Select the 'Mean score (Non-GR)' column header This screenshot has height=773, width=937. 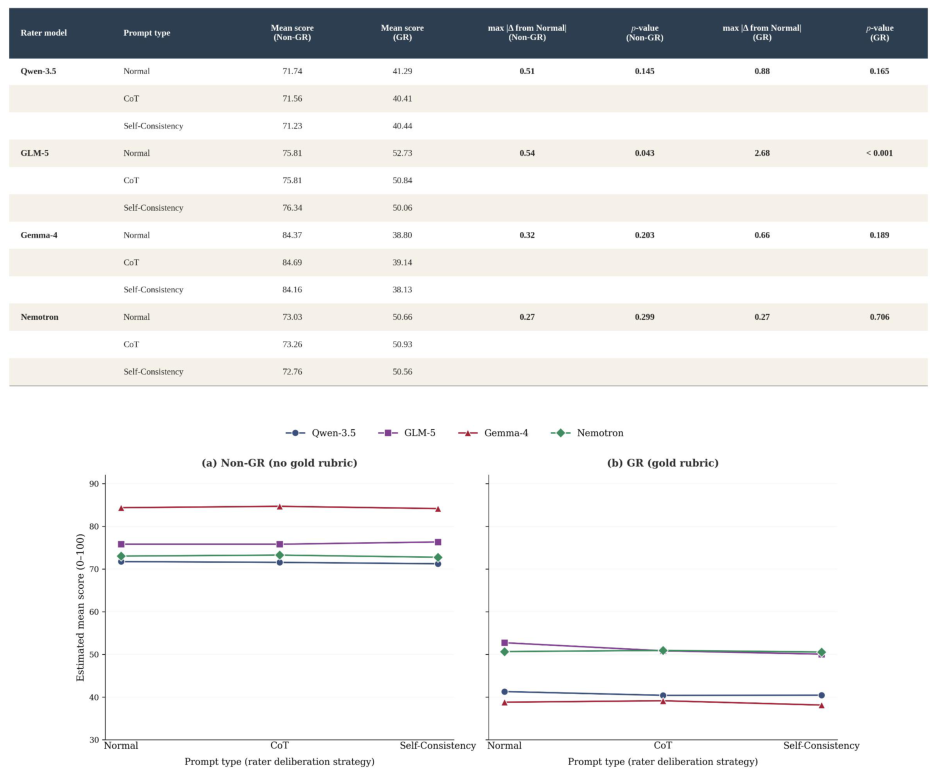(x=292, y=33)
